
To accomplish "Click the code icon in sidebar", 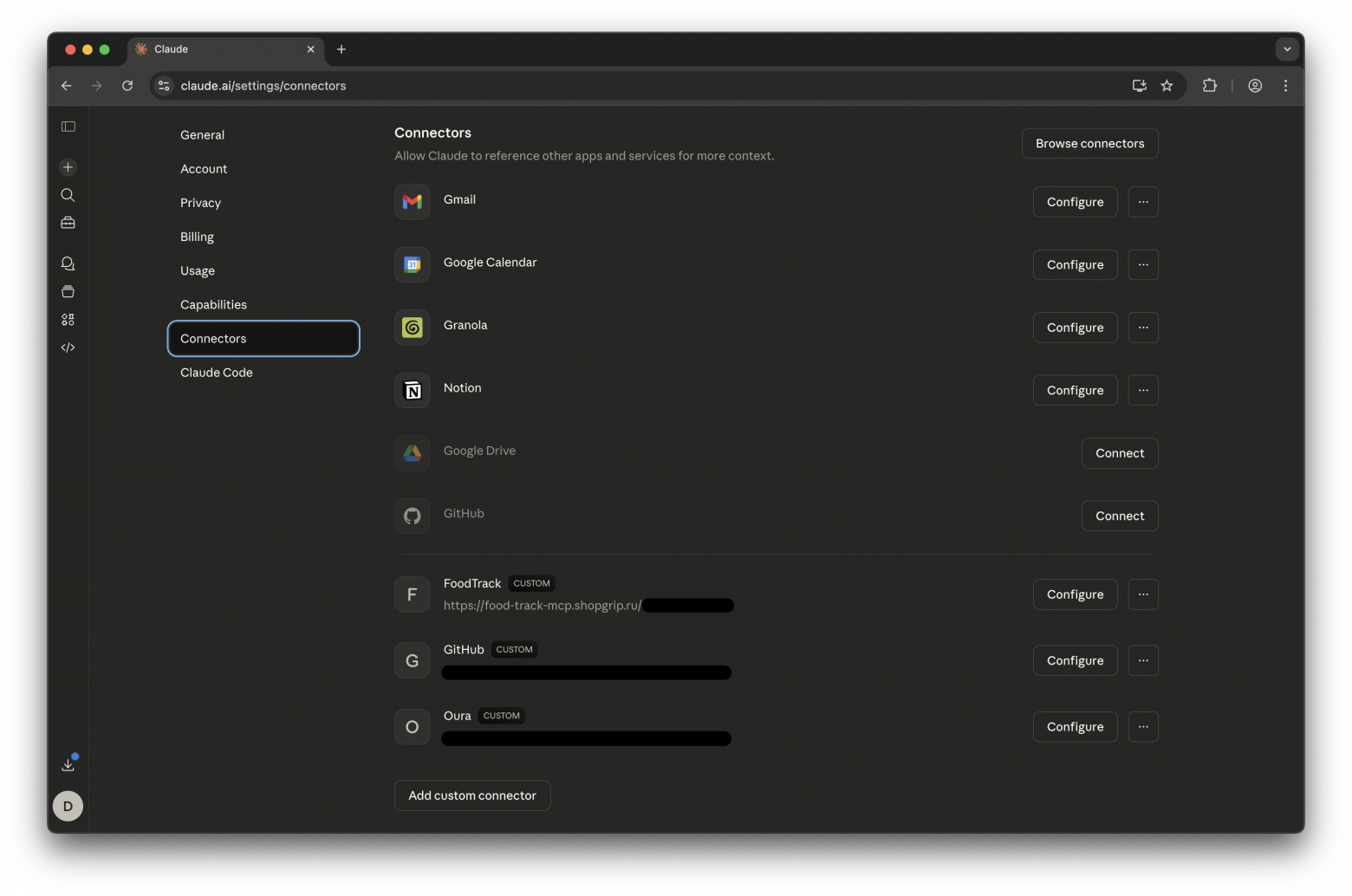I will tap(68, 347).
